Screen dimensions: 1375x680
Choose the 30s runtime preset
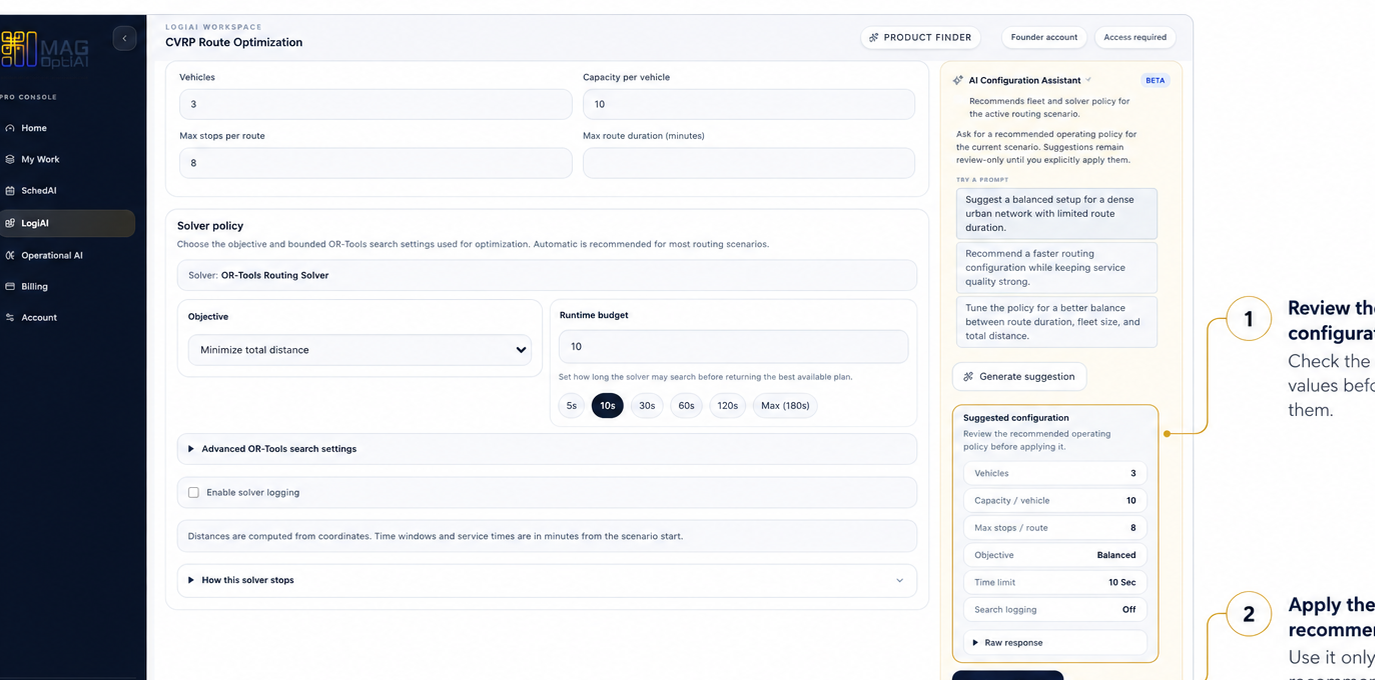(647, 406)
